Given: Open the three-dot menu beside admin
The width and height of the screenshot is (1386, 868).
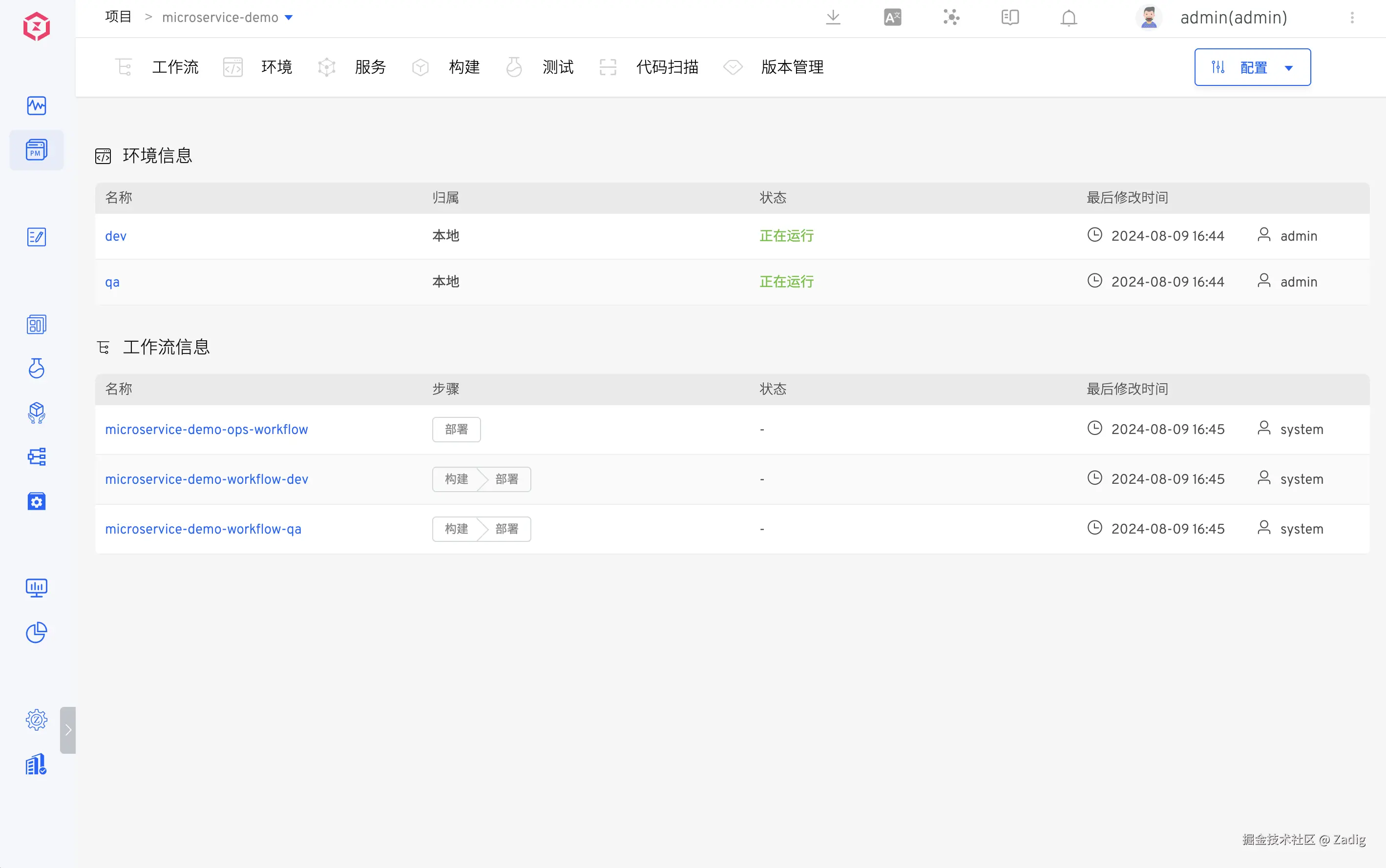Looking at the screenshot, I should click(x=1351, y=18).
